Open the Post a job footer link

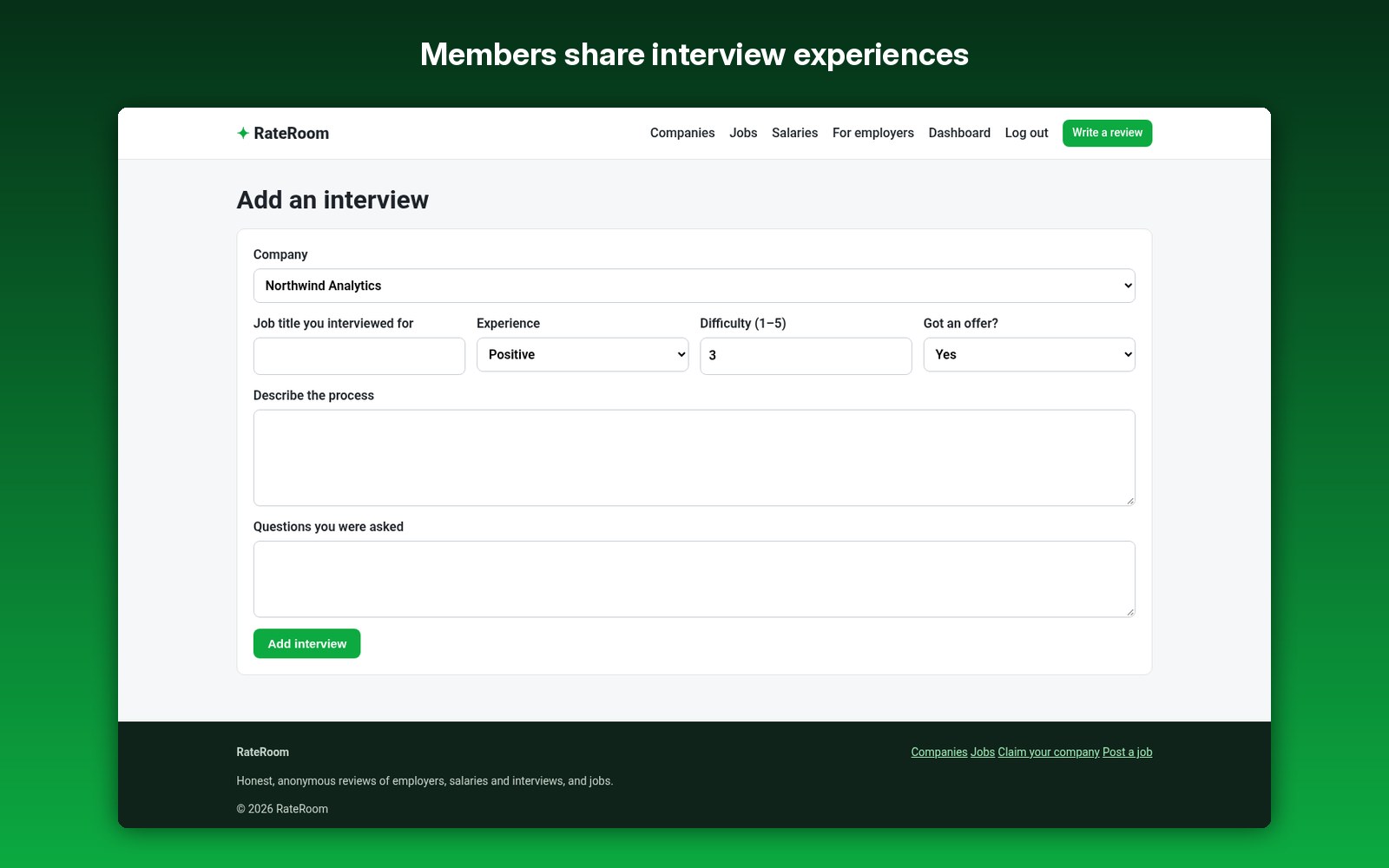point(1127,752)
